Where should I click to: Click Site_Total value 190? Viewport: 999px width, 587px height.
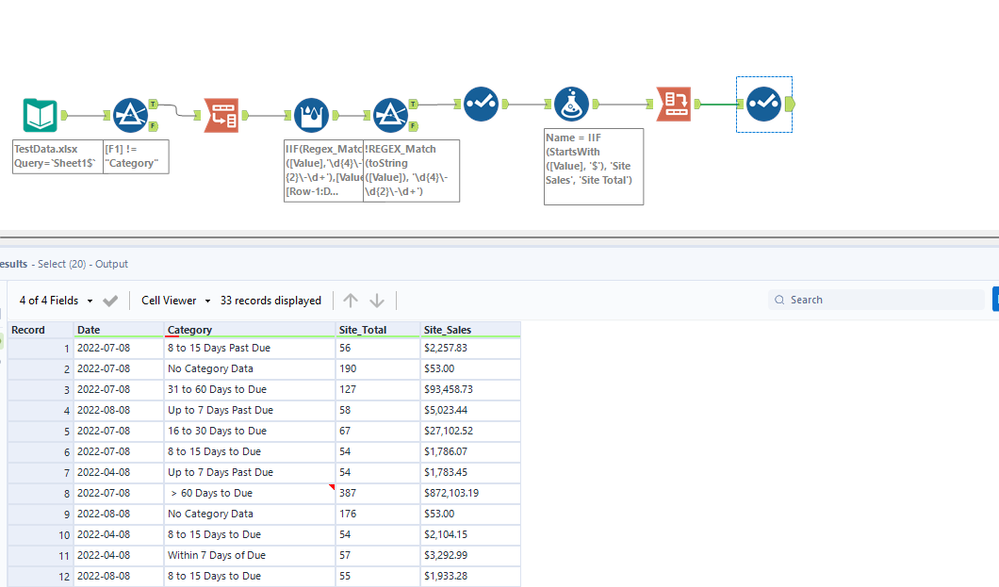tap(378, 368)
